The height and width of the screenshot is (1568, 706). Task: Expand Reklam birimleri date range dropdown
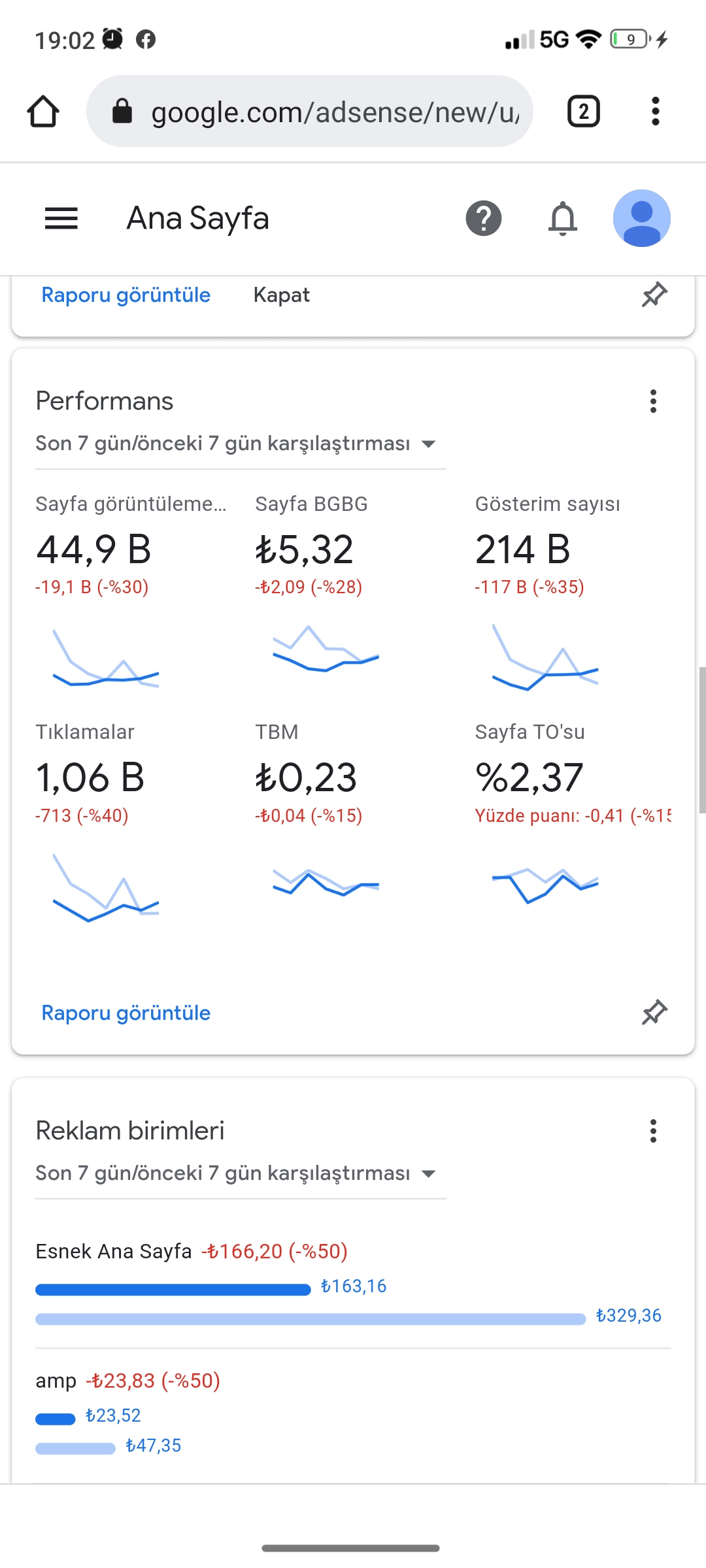click(241, 1173)
